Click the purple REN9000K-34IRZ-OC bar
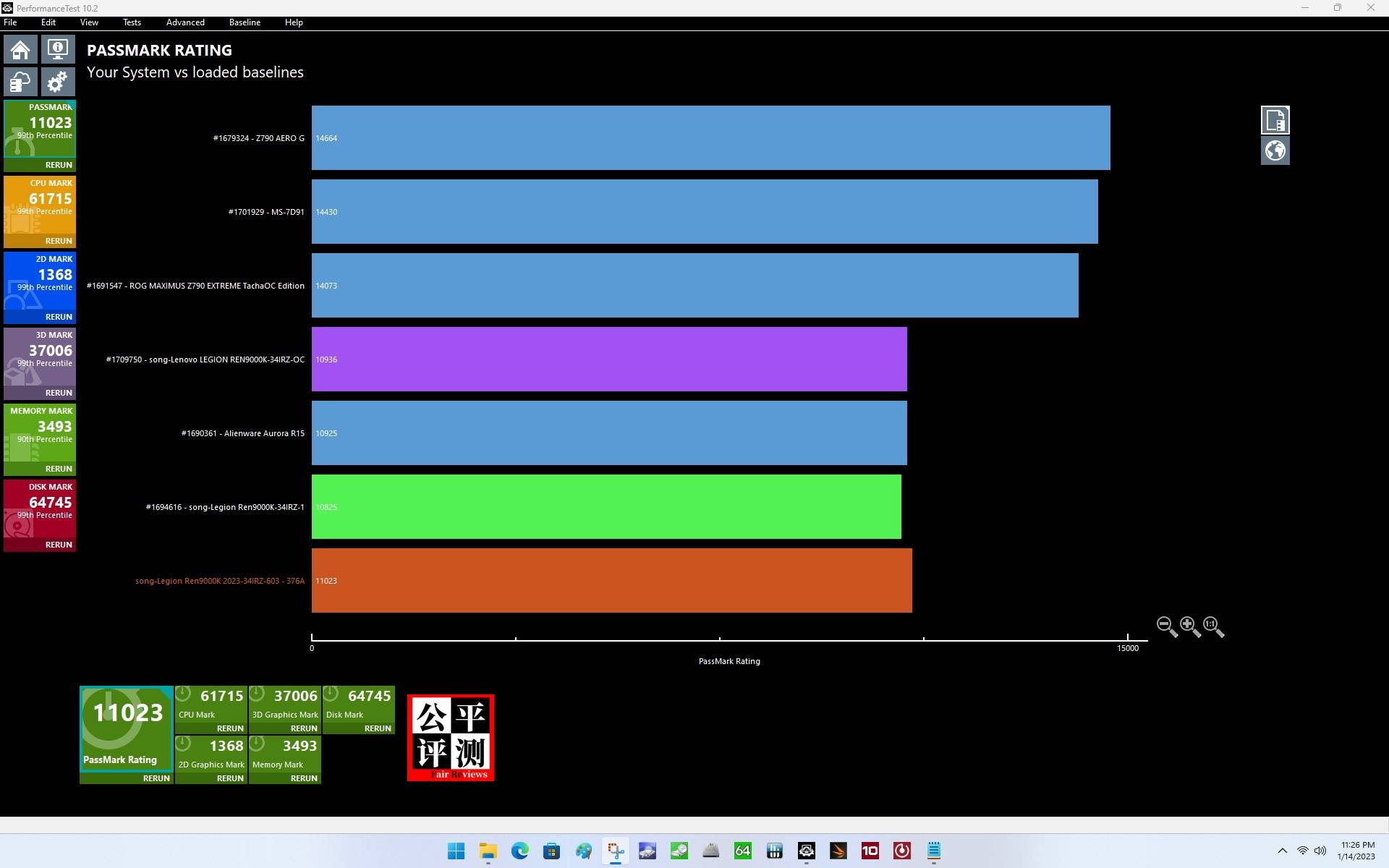The height and width of the screenshot is (868, 1389). tap(609, 359)
